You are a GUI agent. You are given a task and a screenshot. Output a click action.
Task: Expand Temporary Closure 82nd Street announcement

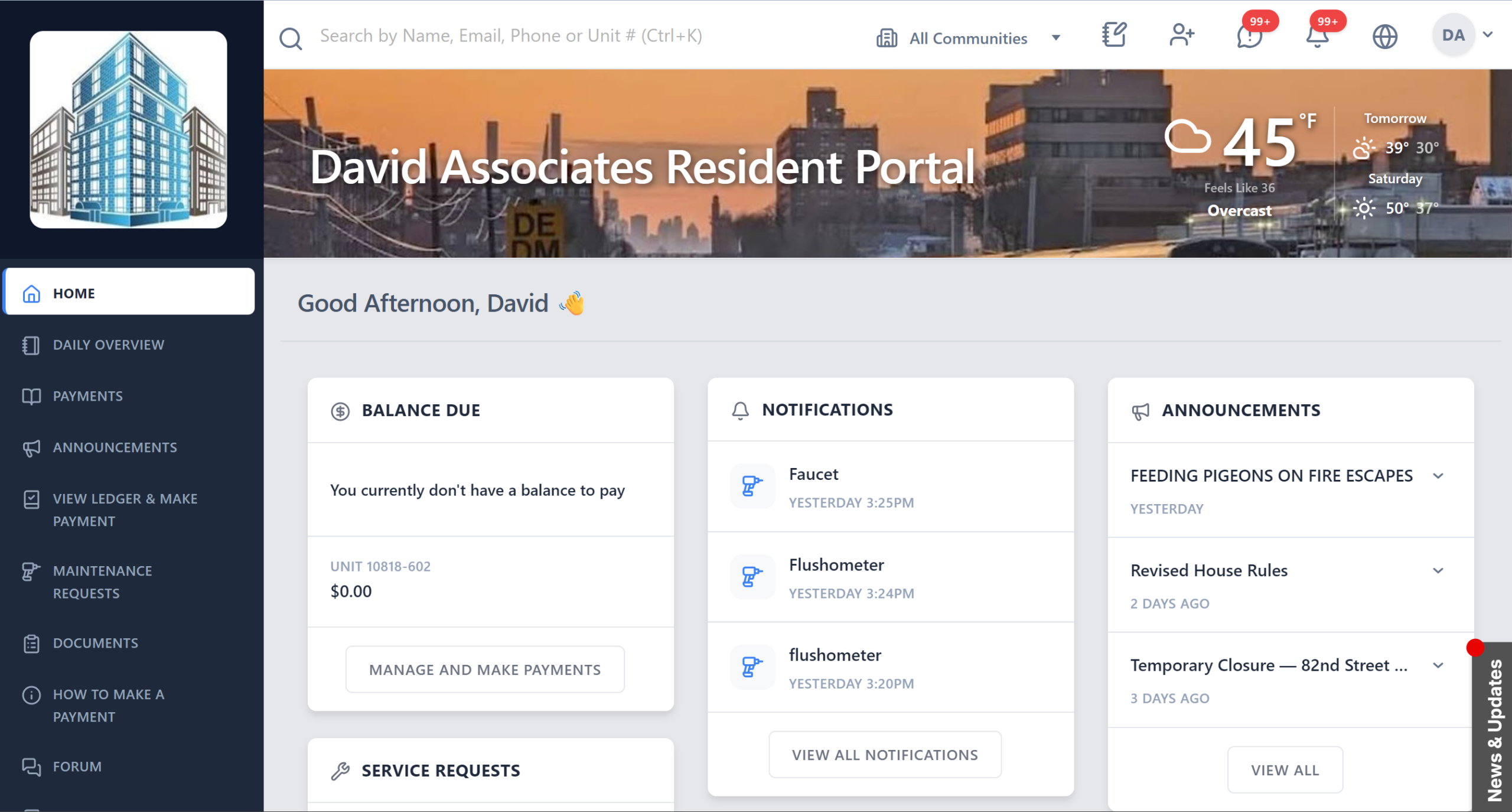[1438, 665]
